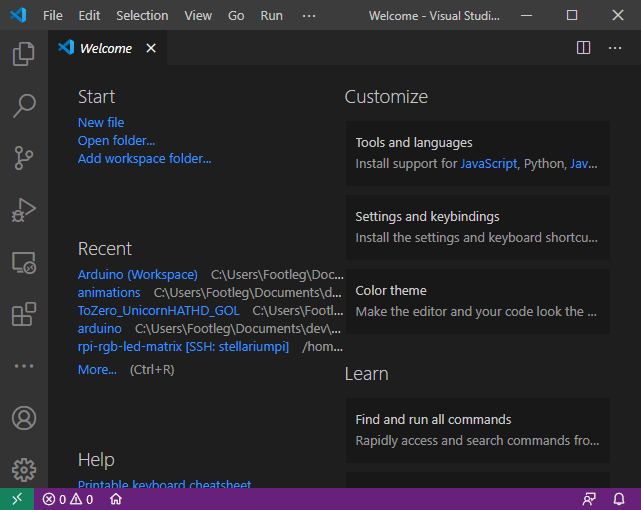Open Settings and keybindings card
The image size is (641, 510).
pos(478,227)
